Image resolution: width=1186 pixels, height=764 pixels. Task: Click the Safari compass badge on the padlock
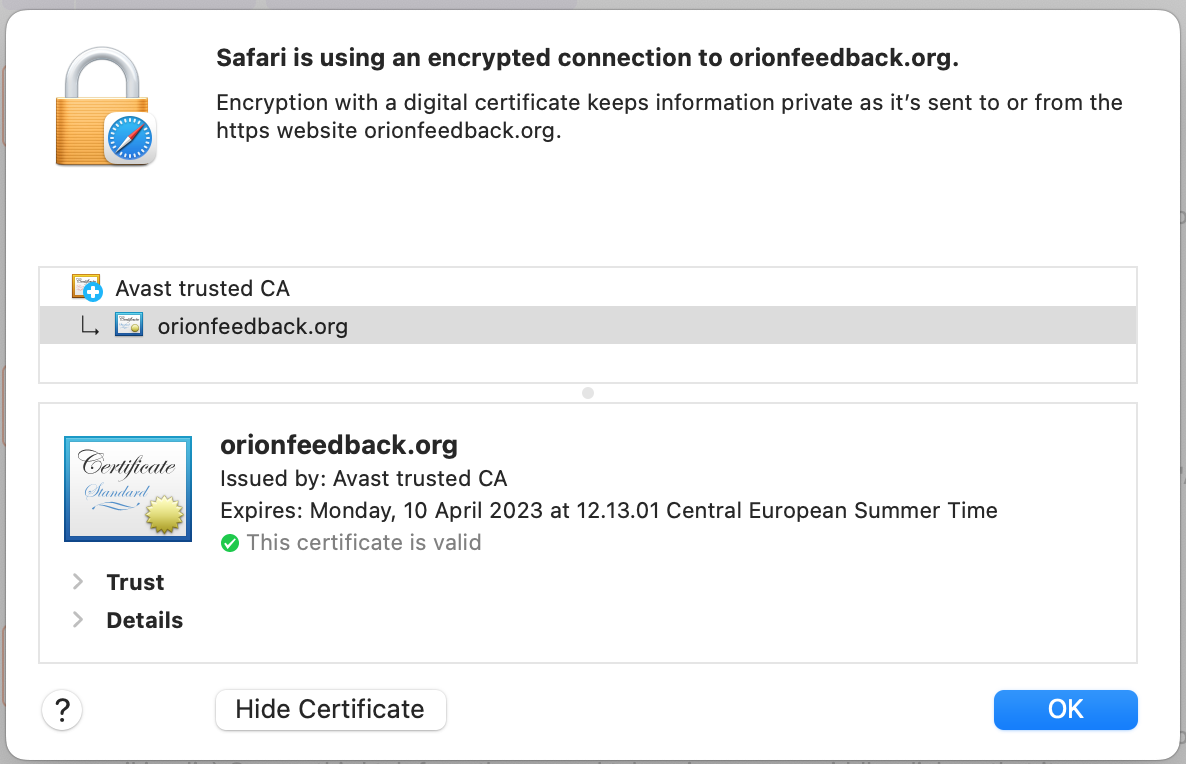coord(130,138)
